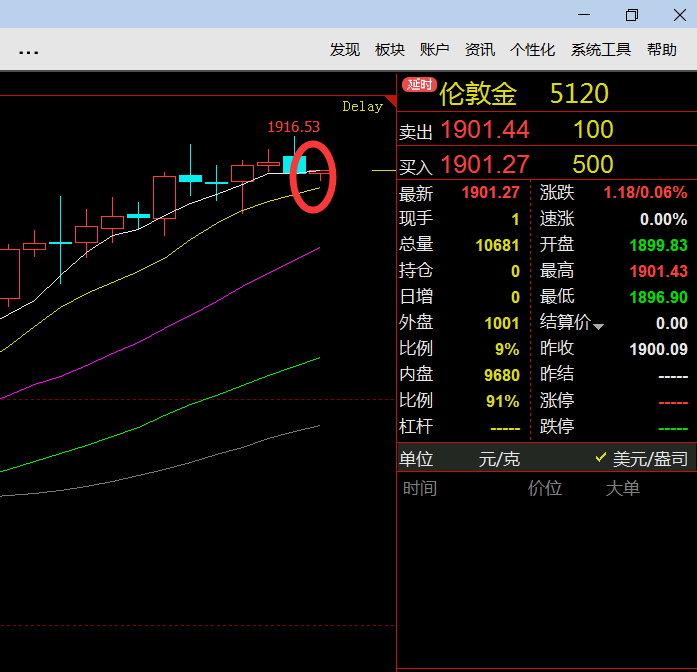Click the tall cyan candlestick body near peak
This screenshot has height=672, width=697.
pos(295,164)
